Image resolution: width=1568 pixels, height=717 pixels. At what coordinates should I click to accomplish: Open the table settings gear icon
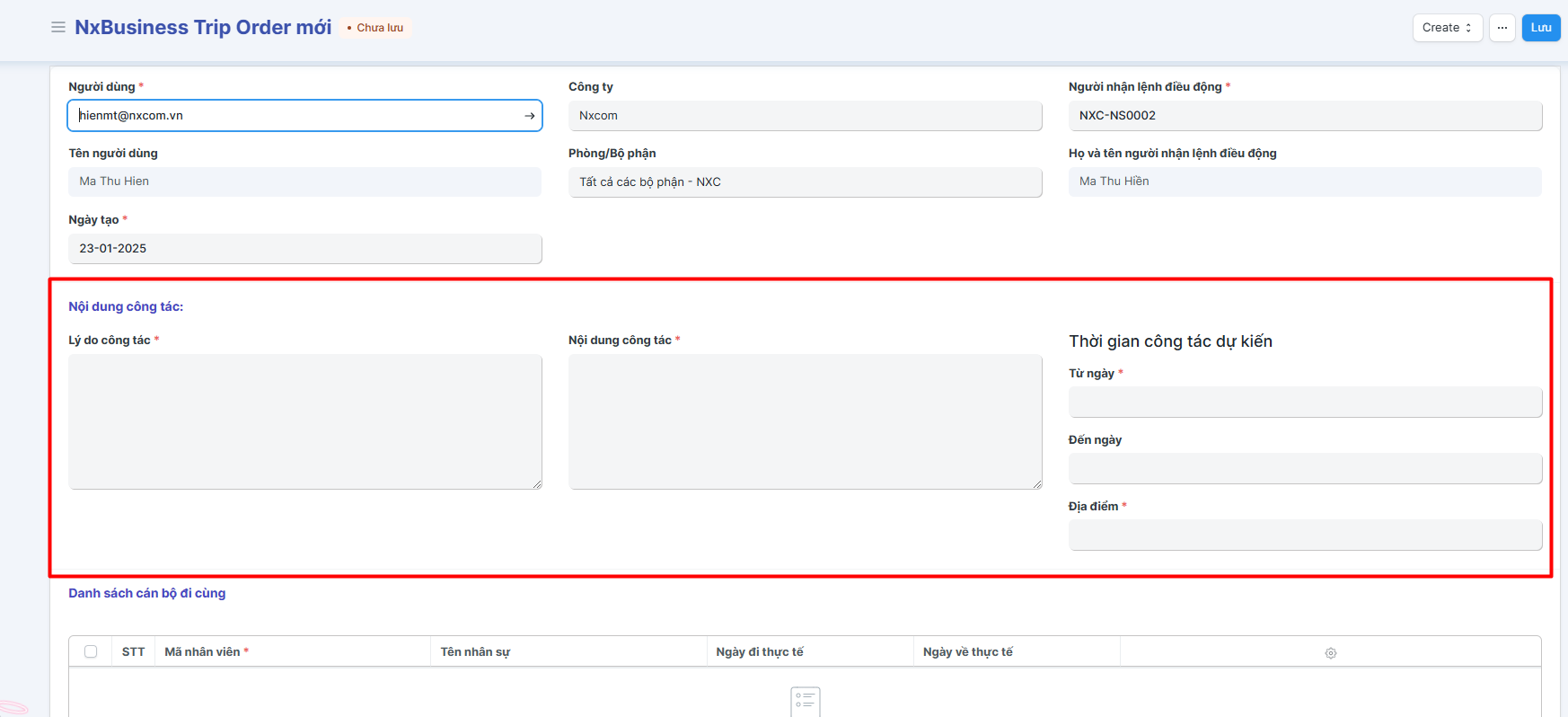(x=1330, y=653)
